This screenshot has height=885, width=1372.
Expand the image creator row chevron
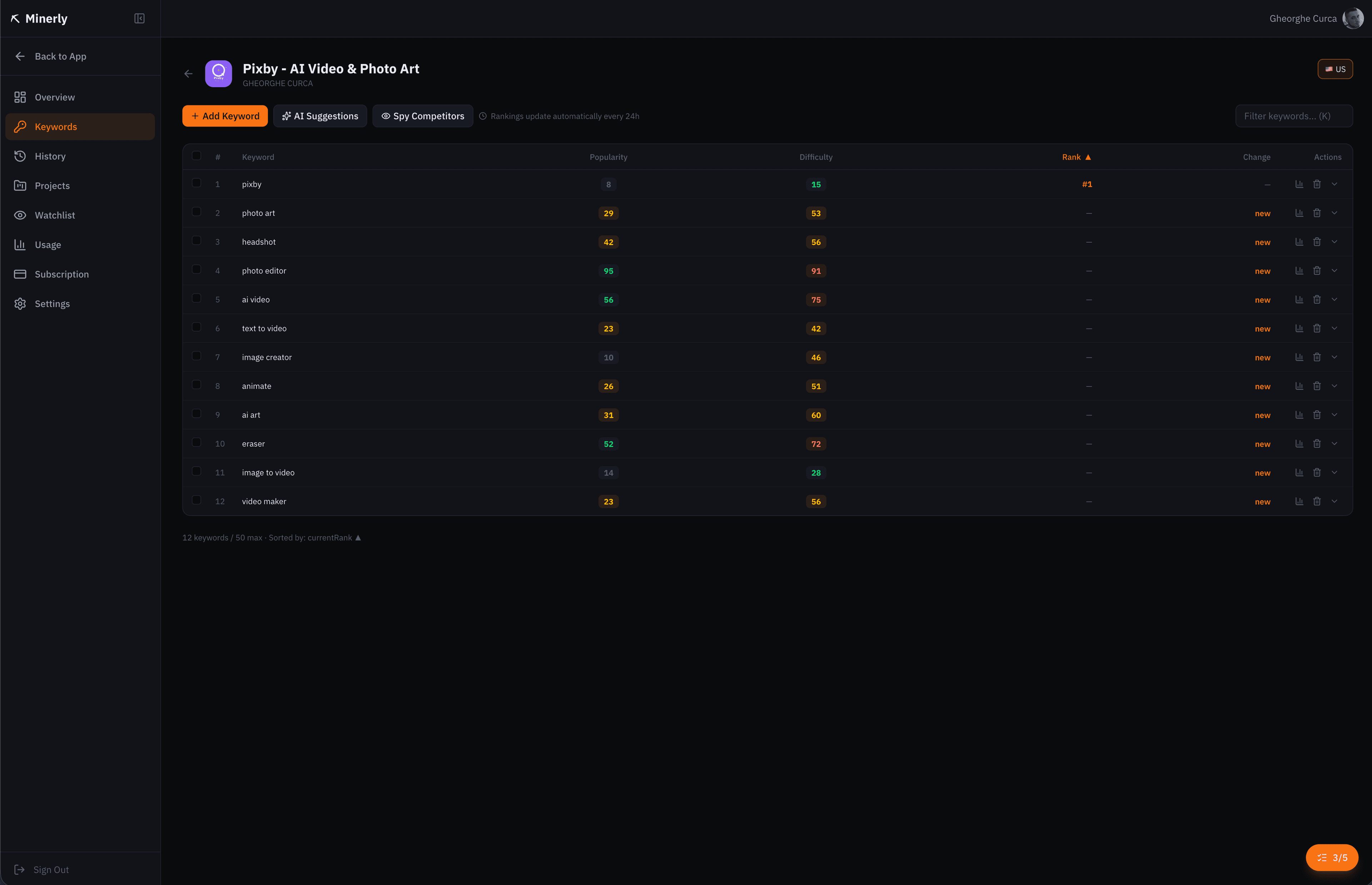pos(1334,357)
